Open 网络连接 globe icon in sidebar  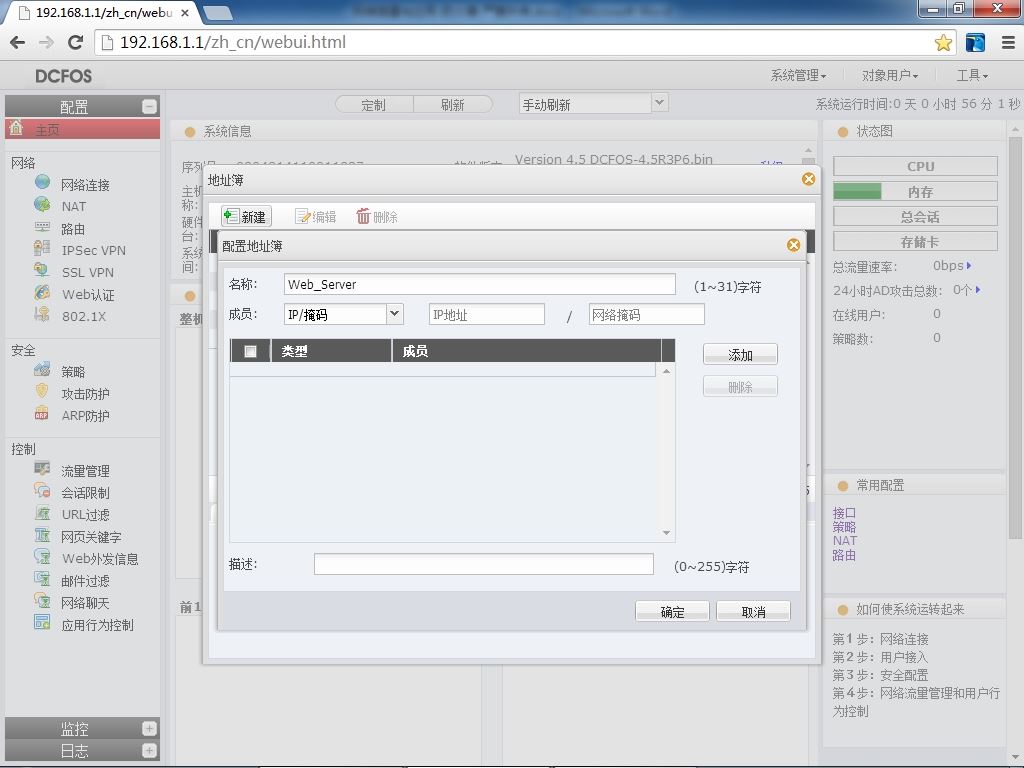click(x=42, y=182)
